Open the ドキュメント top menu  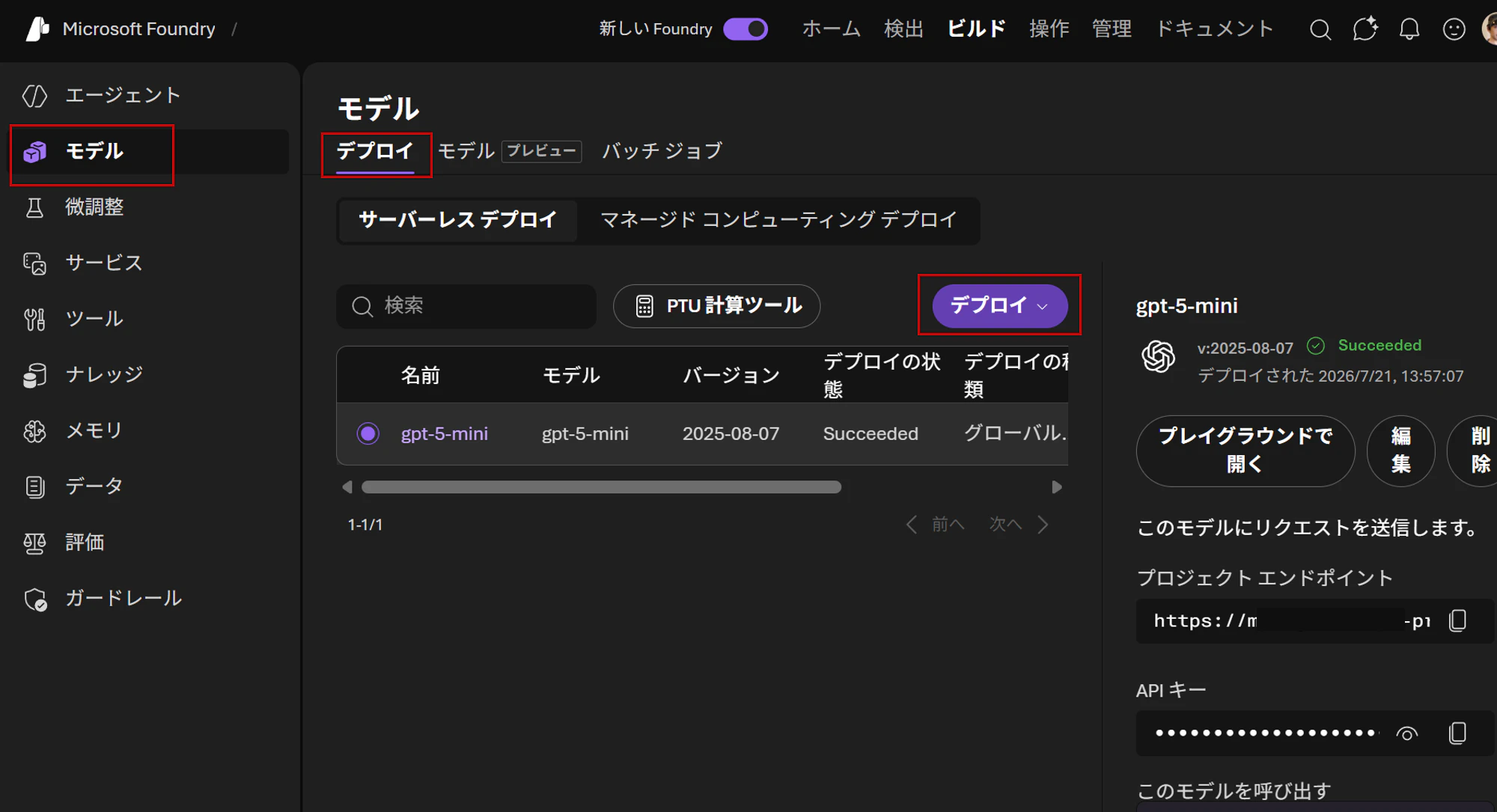point(1215,29)
